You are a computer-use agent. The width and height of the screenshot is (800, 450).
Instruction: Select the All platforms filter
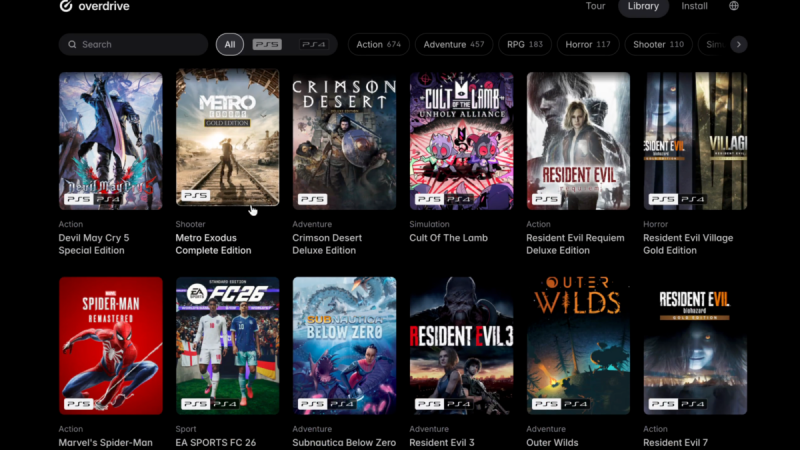click(230, 44)
